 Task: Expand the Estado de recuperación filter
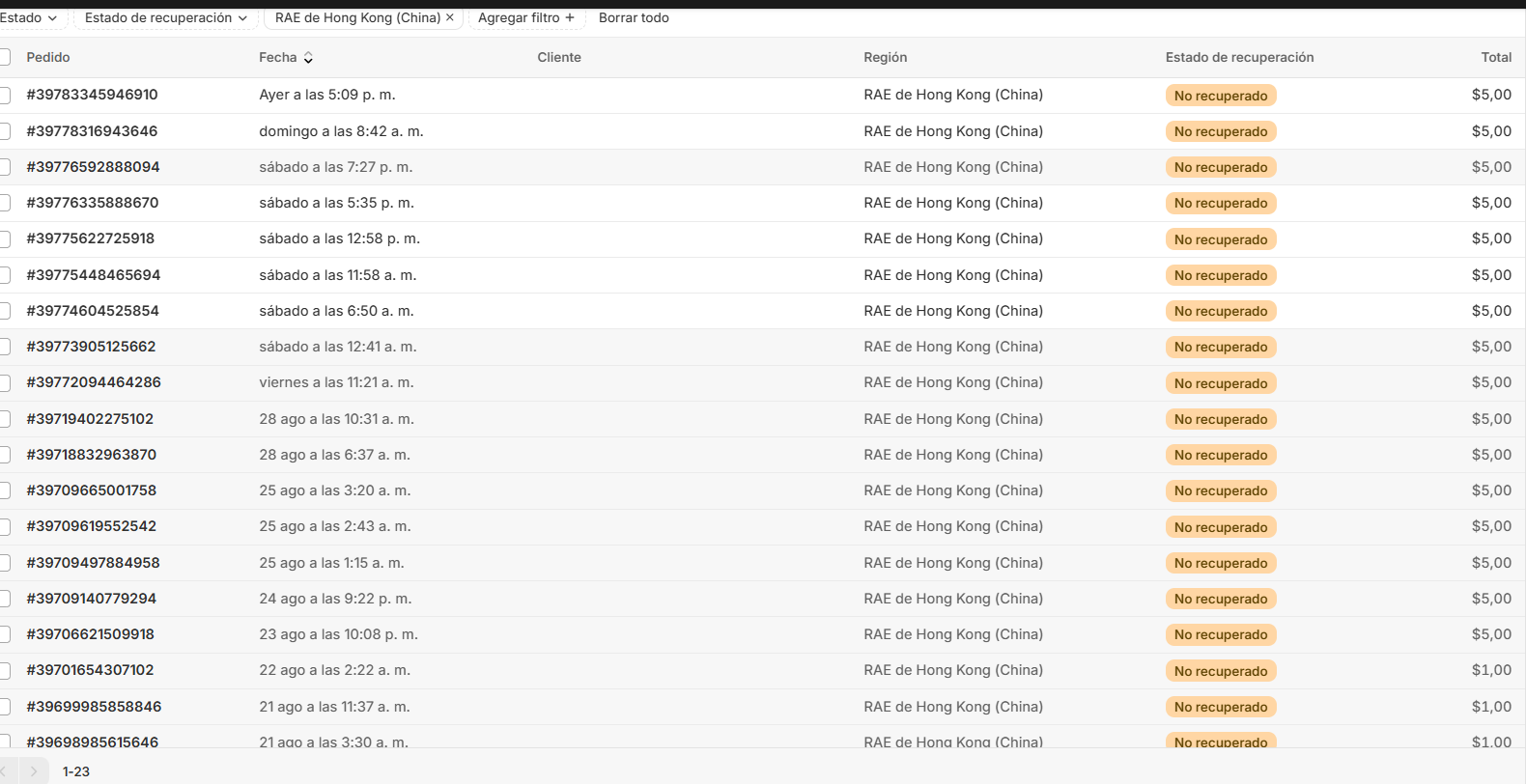(165, 17)
